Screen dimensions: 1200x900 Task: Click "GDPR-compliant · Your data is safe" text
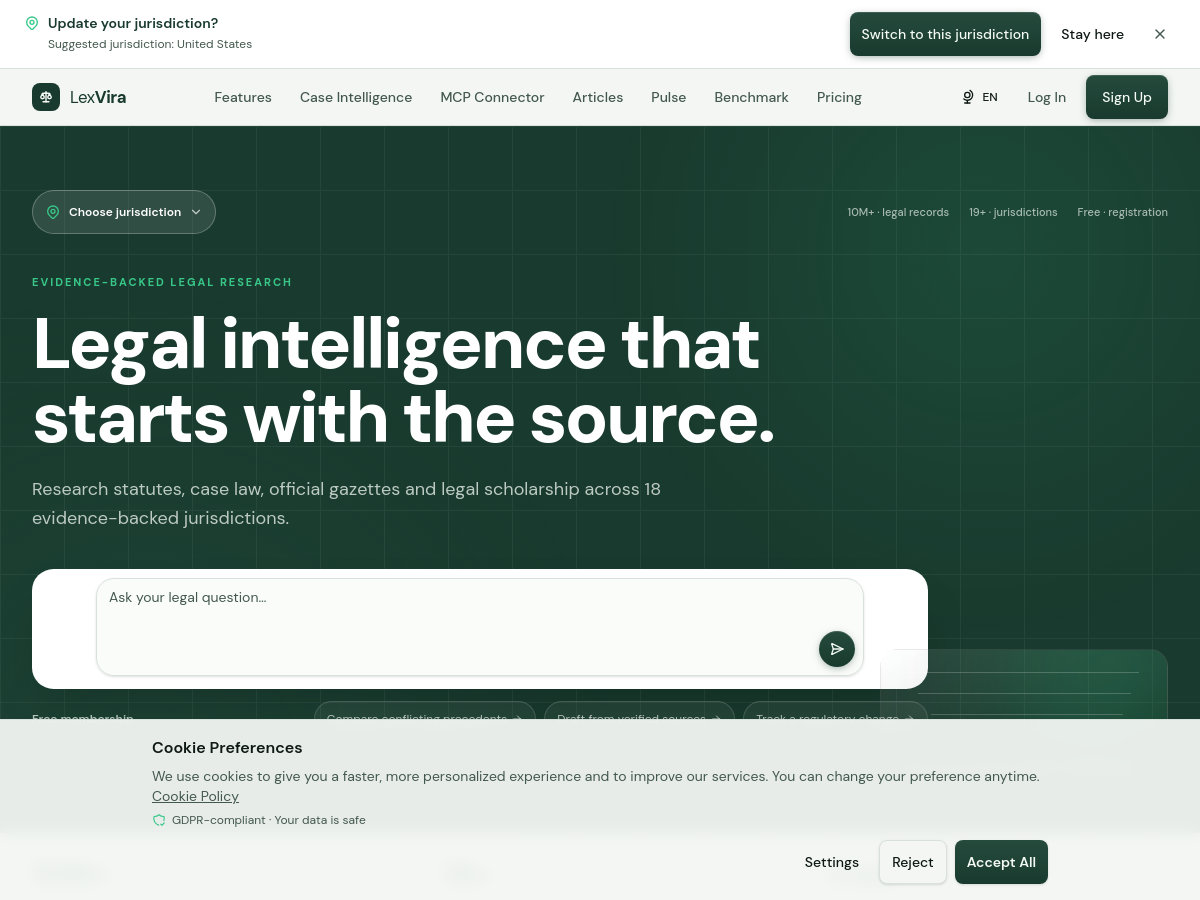268,820
